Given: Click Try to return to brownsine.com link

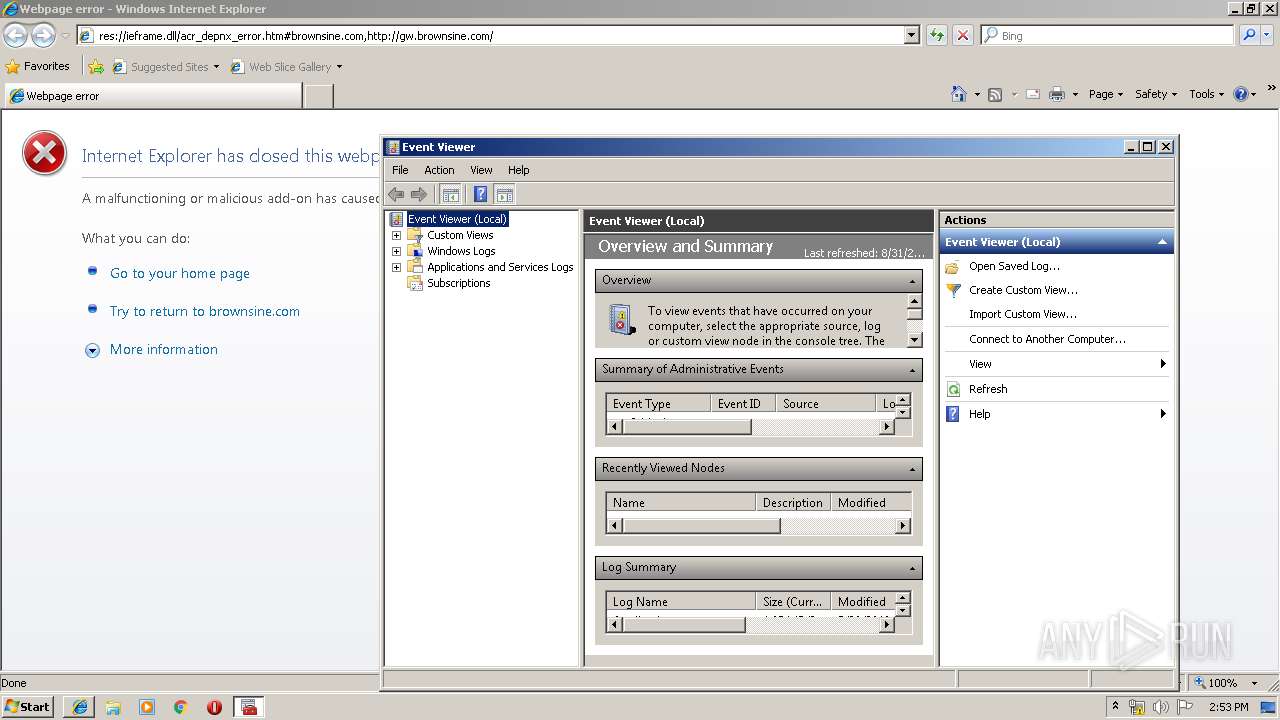Looking at the screenshot, I should (205, 311).
